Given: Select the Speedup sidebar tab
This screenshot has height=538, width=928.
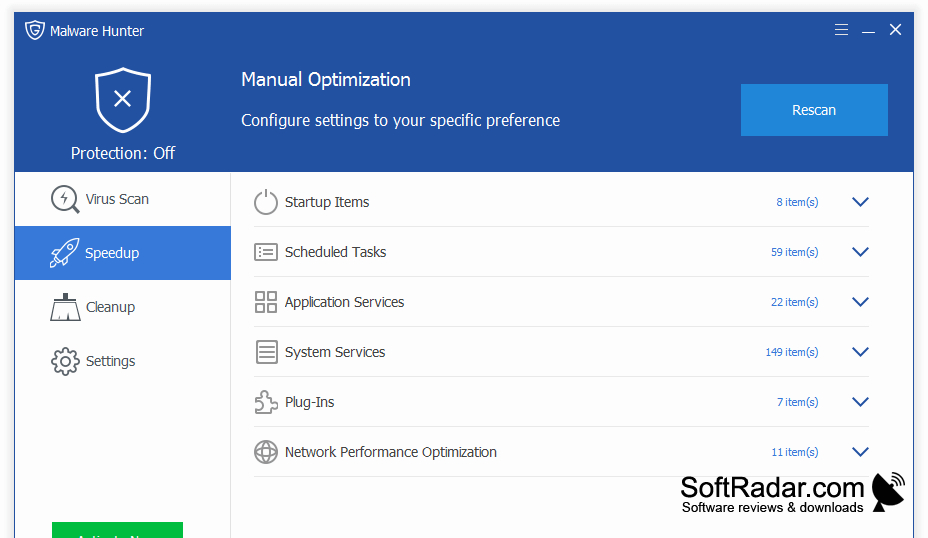Looking at the screenshot, I should pyautogui.click(x=123, y=253).
